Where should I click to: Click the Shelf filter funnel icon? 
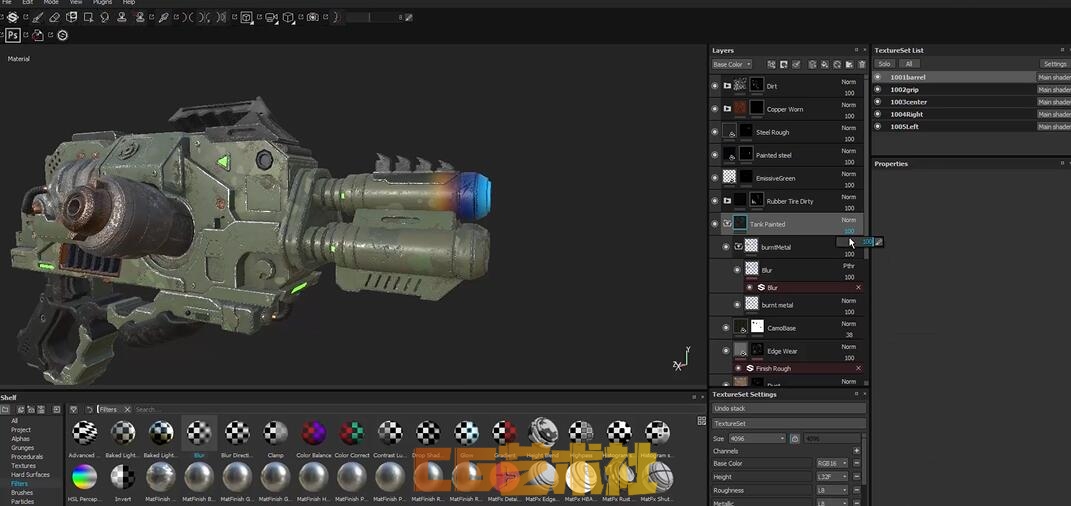pyautogui.click(x=74, y=410)
